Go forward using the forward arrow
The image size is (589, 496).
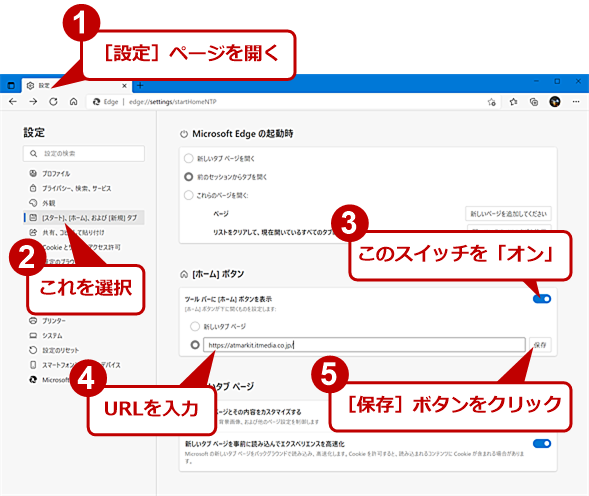[x=33, y=101]
